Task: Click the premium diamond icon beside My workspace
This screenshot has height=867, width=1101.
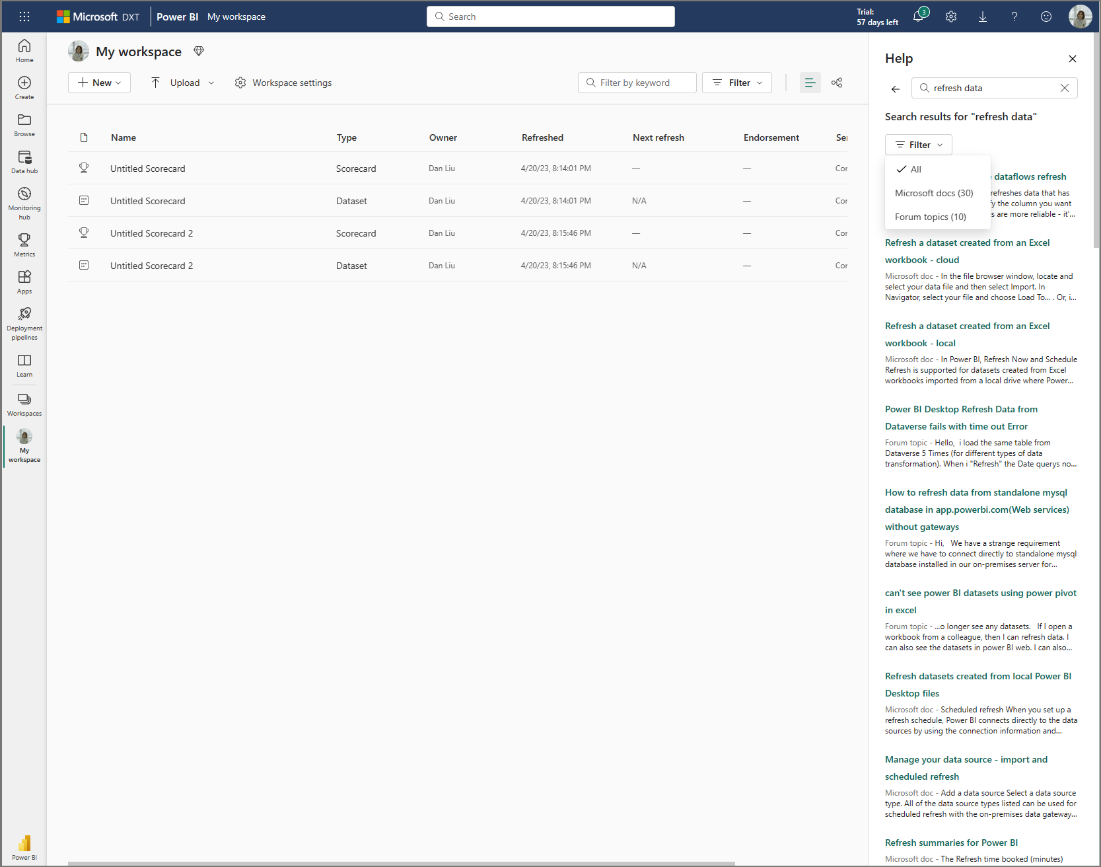Action: point(199,51)
